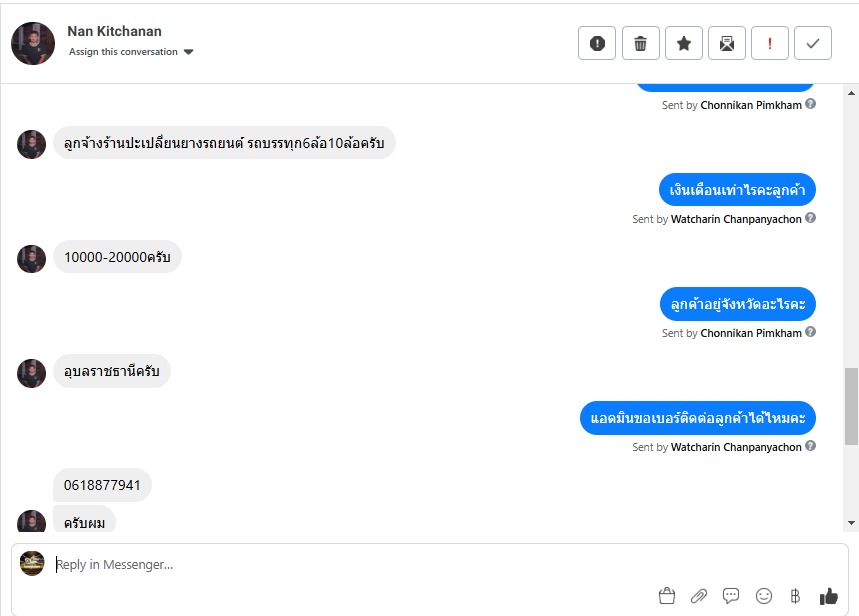
Task: Mark conversation as unread with the envelope icon
Action: [x=726, y=43]
